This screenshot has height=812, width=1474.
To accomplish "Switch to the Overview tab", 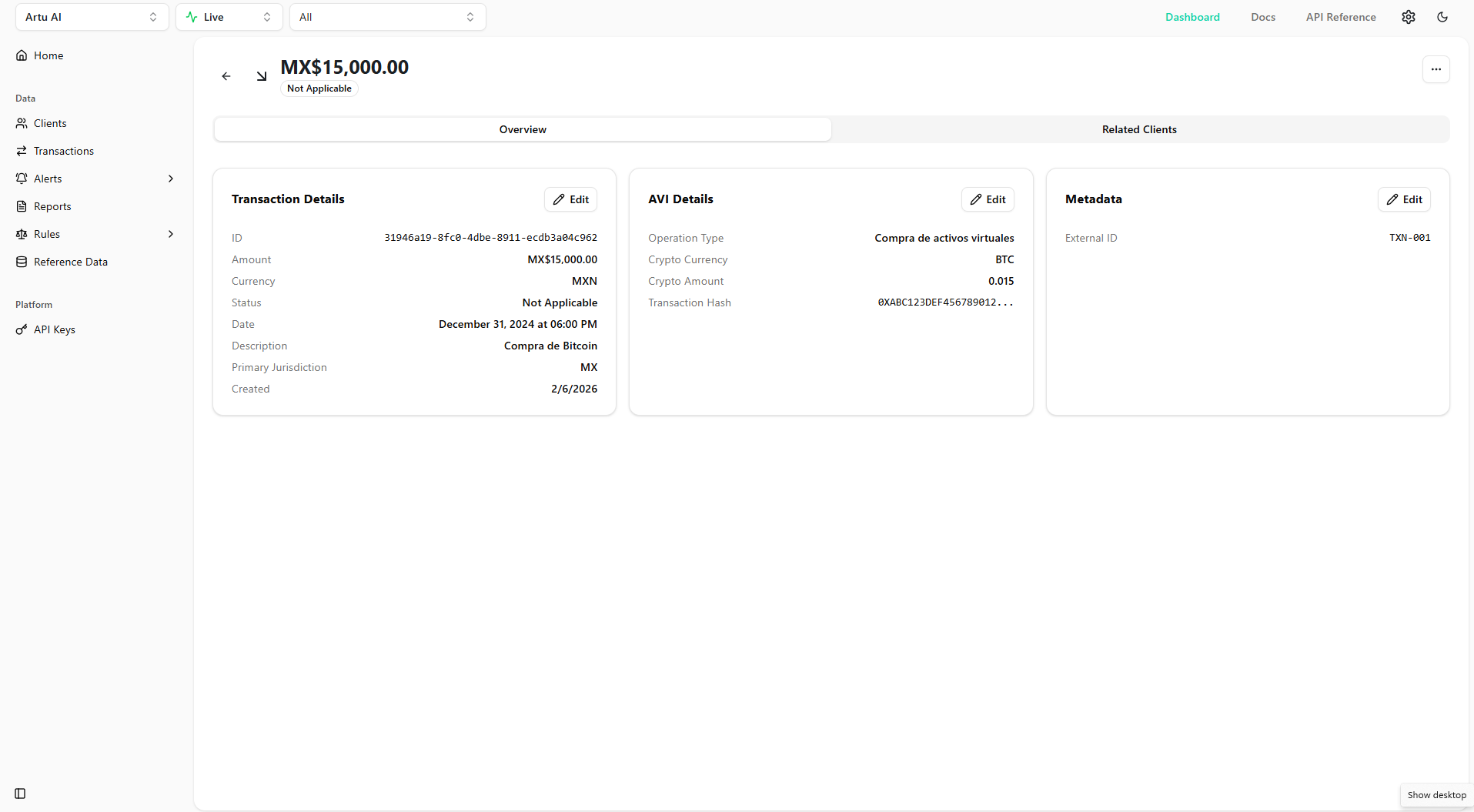I will [x=523, y=129].
